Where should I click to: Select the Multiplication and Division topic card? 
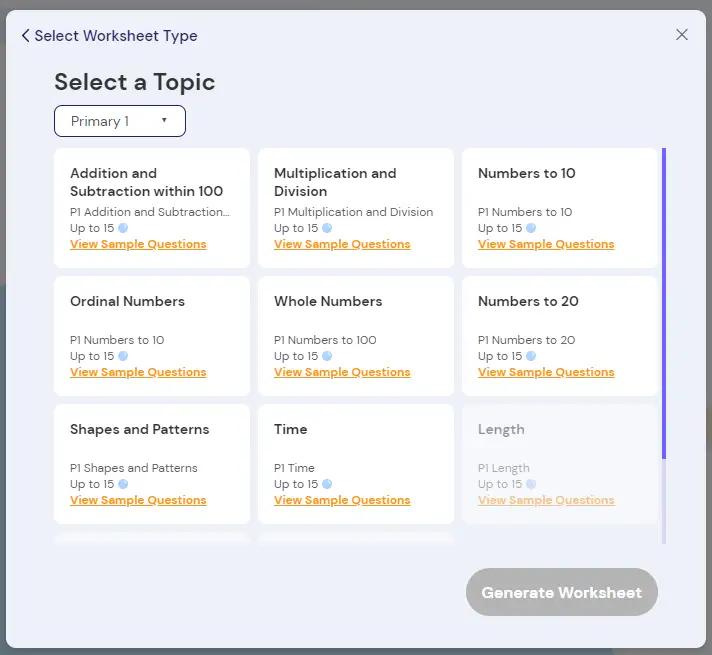[x=356, y=208]
